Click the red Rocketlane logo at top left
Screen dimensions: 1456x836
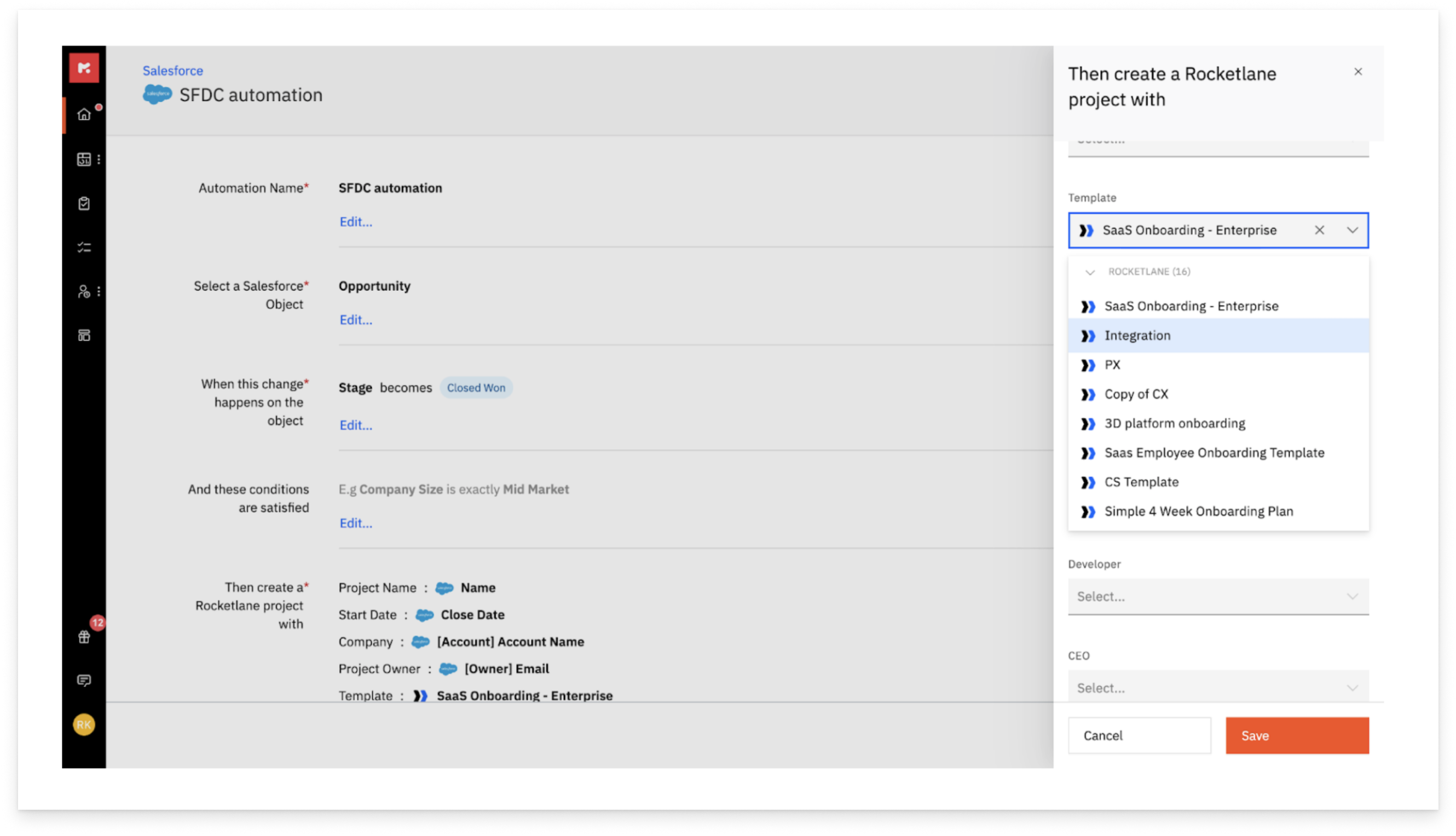[84, 69]
